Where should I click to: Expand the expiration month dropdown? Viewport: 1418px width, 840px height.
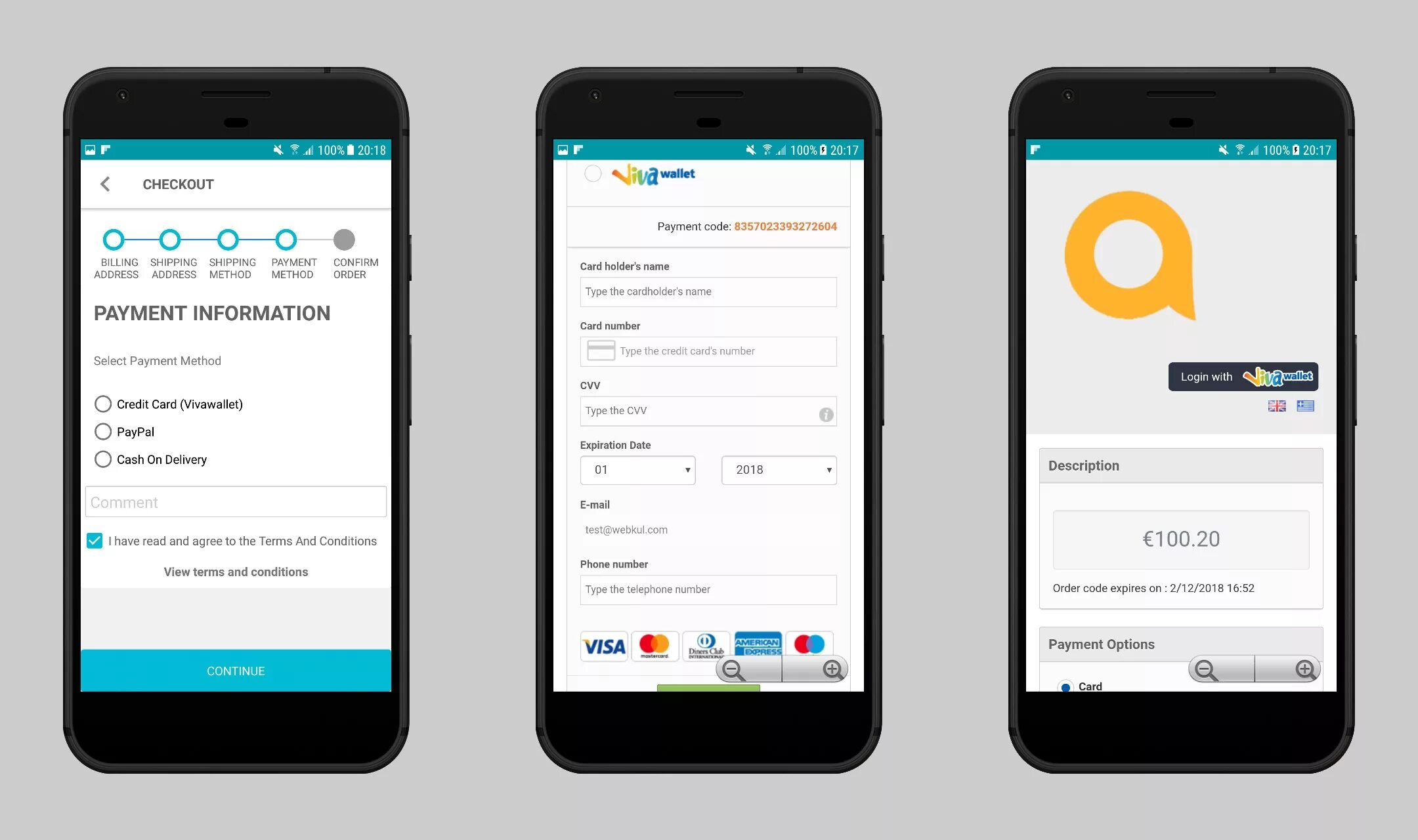637,469
